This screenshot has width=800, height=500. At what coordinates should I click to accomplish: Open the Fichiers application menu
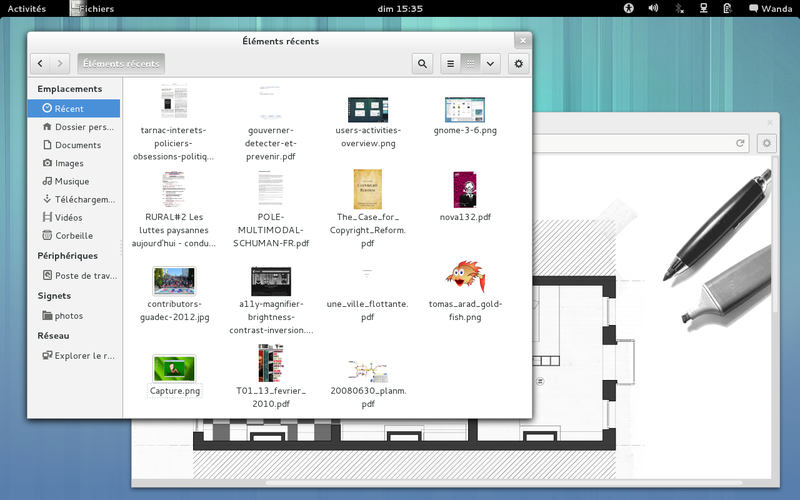(x=96, y=8)
